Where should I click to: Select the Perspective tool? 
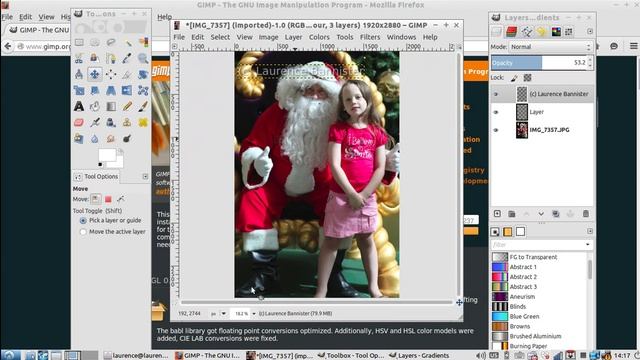[x=111, y=90]
